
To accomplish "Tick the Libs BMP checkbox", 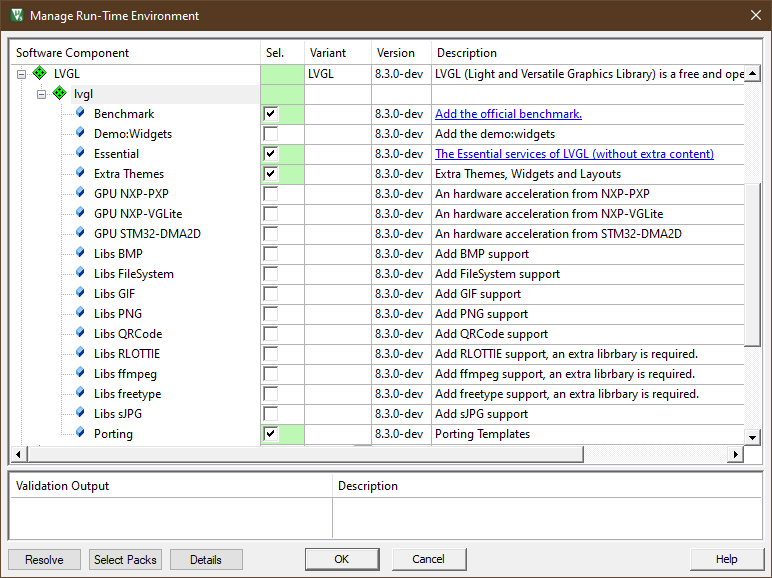I will tap(270, 254).
